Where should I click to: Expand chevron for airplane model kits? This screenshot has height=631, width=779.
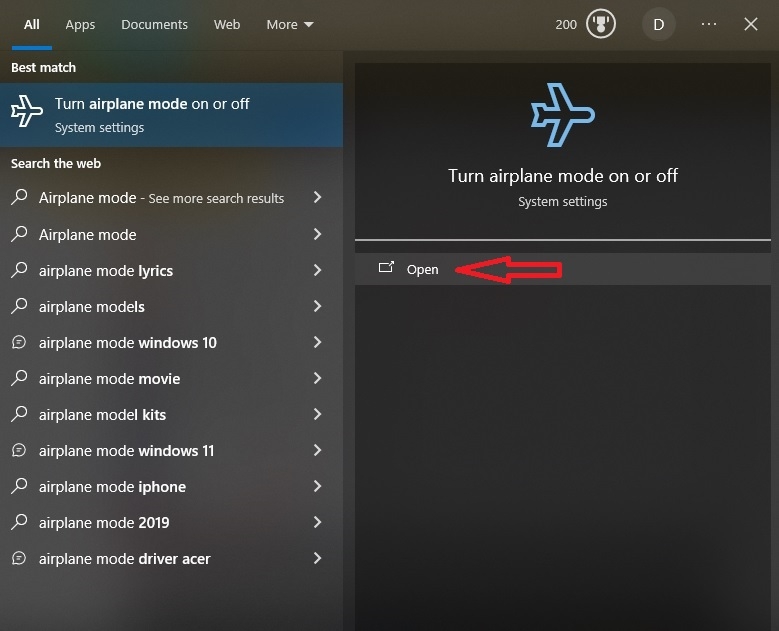tap(317, 414)
